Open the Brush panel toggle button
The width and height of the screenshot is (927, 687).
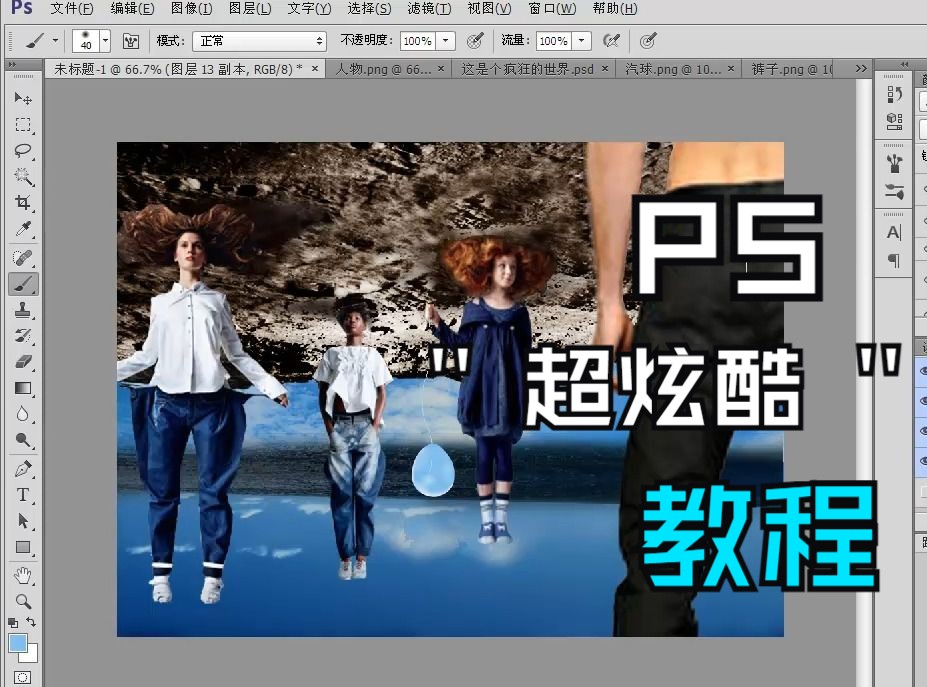[x=131, y=41]
